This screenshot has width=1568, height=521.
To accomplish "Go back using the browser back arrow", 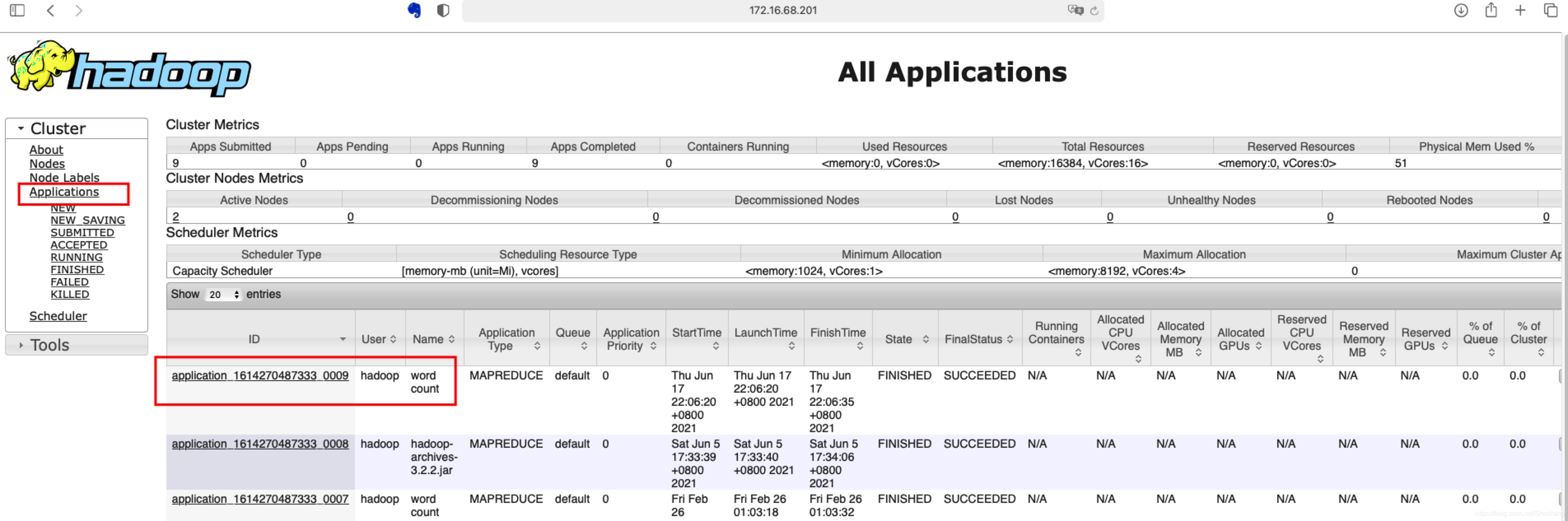I will click(51, 10).
